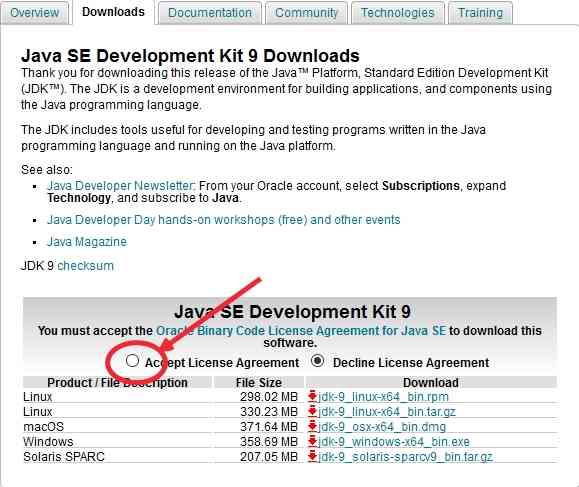Open the Training tab
579x487 pixels.
point(480,13)
